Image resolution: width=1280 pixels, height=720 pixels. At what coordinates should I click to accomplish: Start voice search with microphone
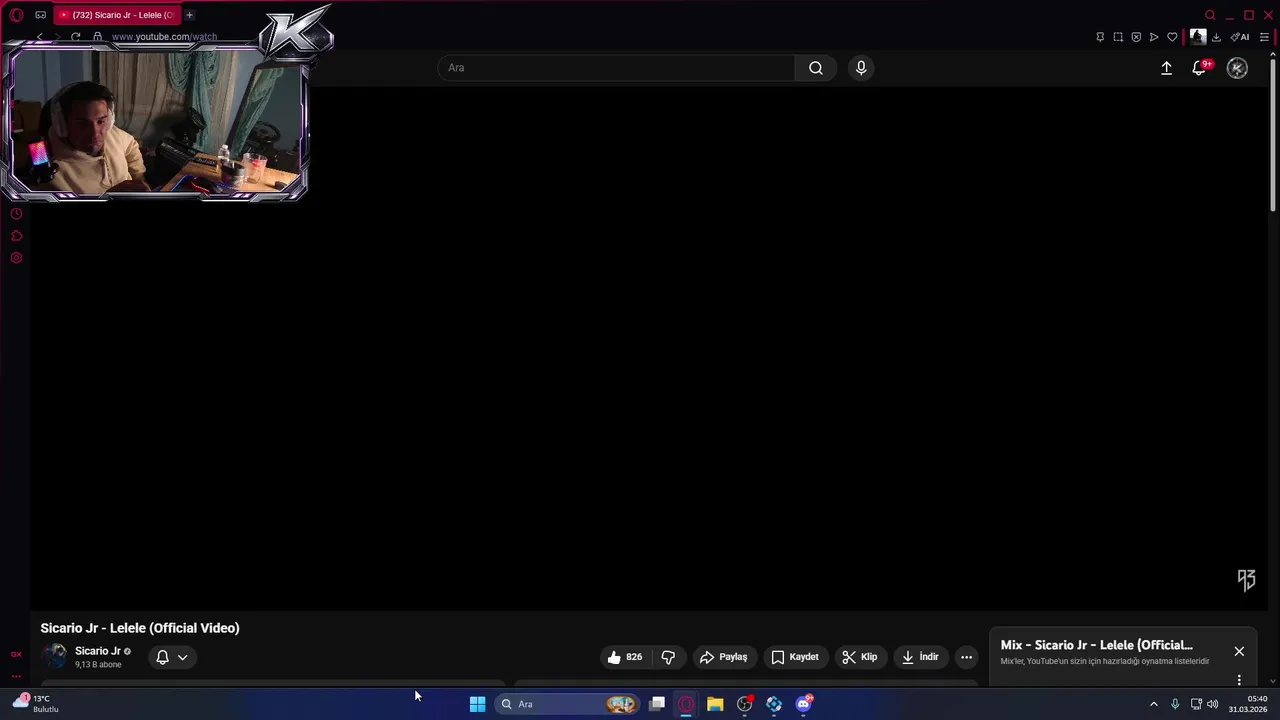861,68
